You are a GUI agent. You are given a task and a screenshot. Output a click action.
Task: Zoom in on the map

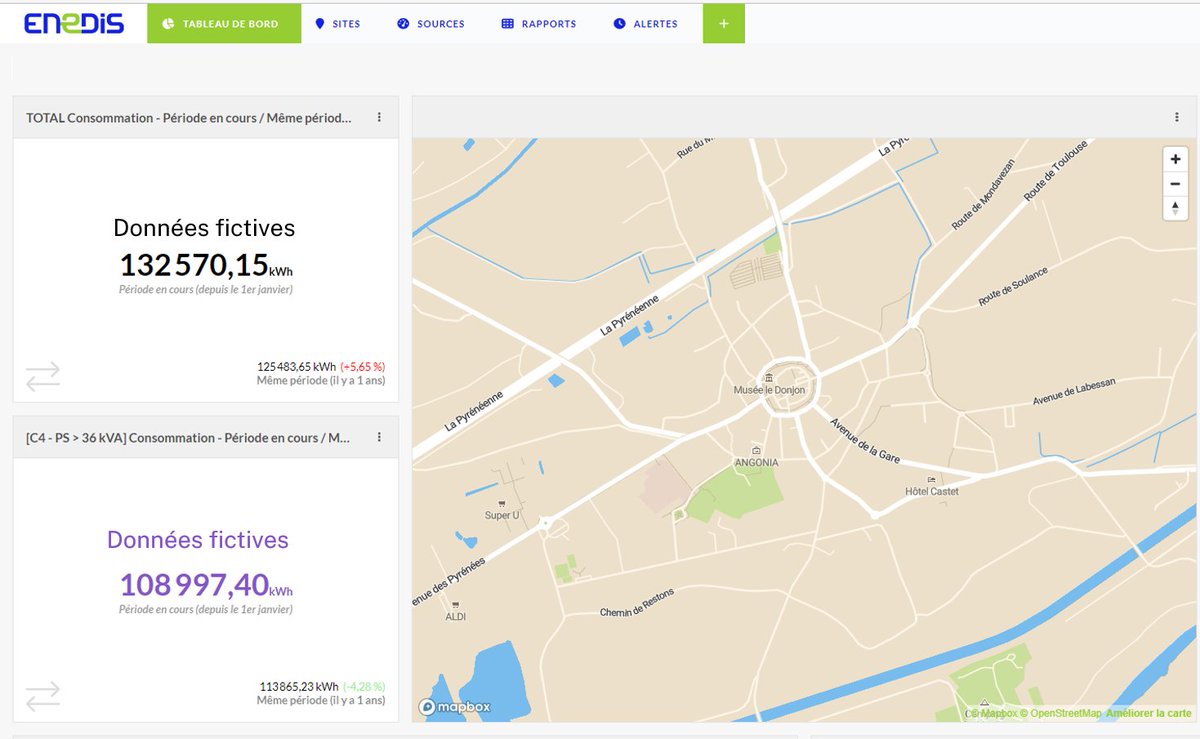coord(1175,159)
